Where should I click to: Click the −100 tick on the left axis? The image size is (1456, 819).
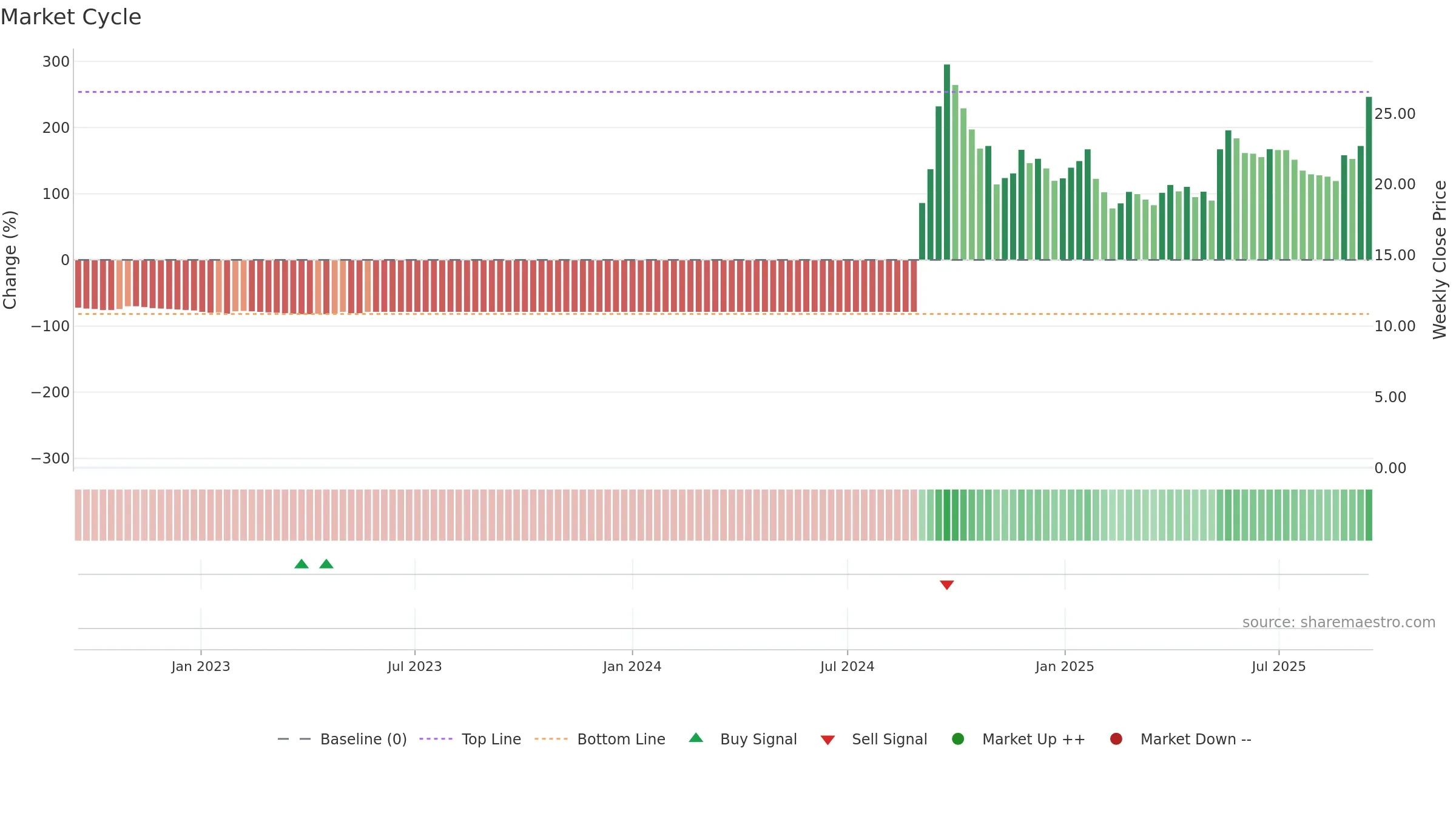(x=50, y=326)
